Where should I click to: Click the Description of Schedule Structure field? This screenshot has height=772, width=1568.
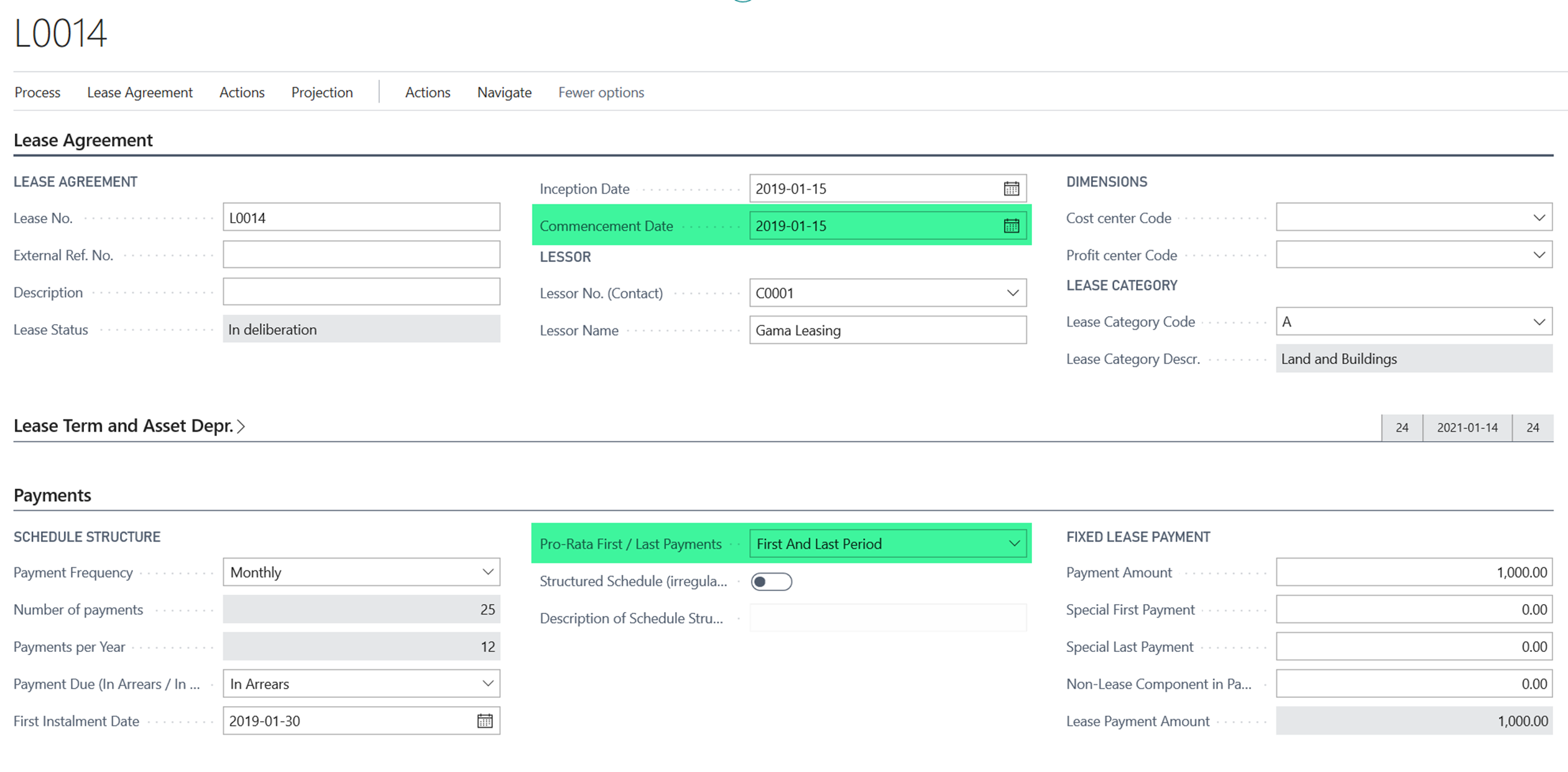(x=888, y=618)
